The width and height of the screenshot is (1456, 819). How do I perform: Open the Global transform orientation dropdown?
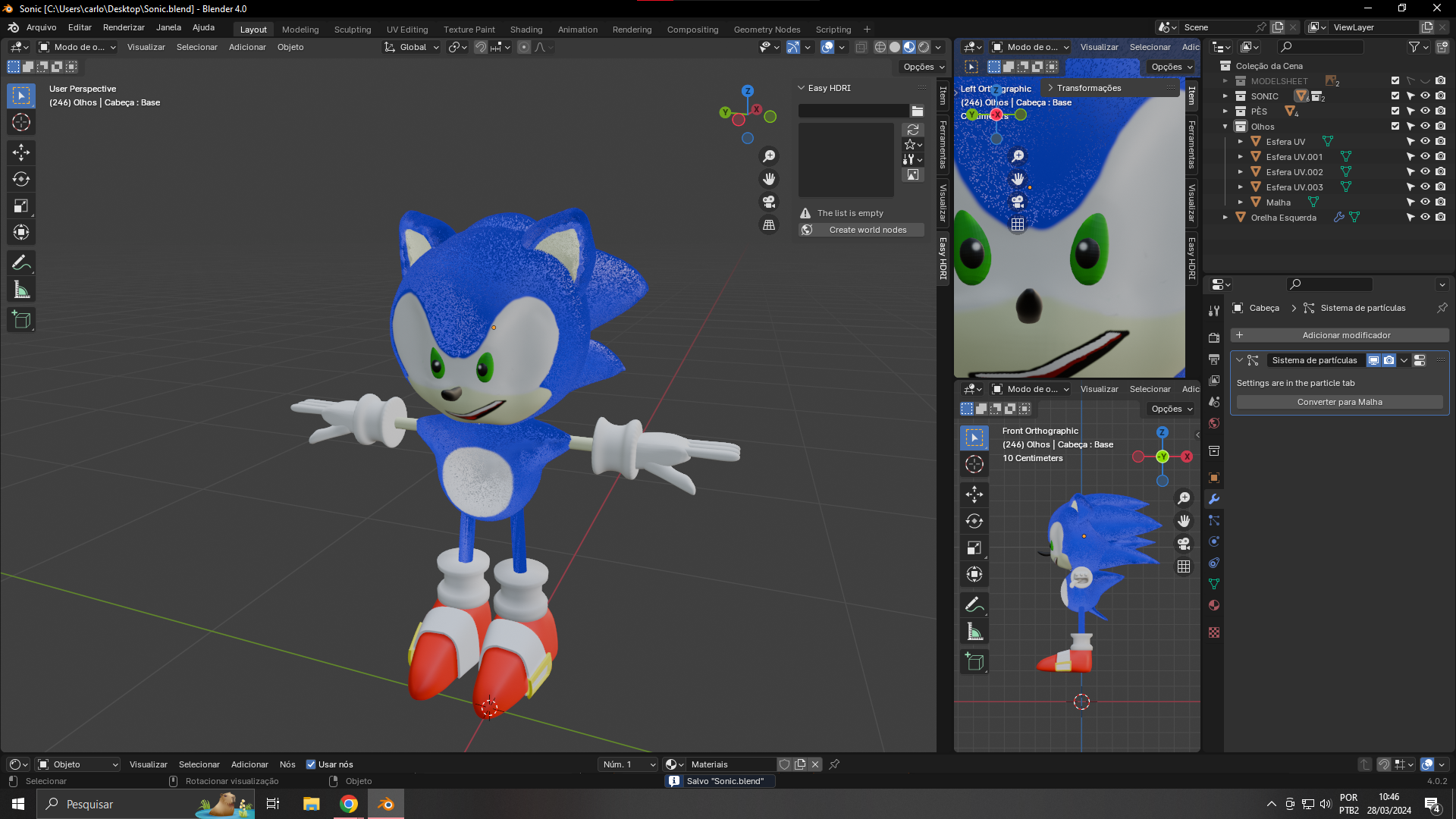coord(412,47)
